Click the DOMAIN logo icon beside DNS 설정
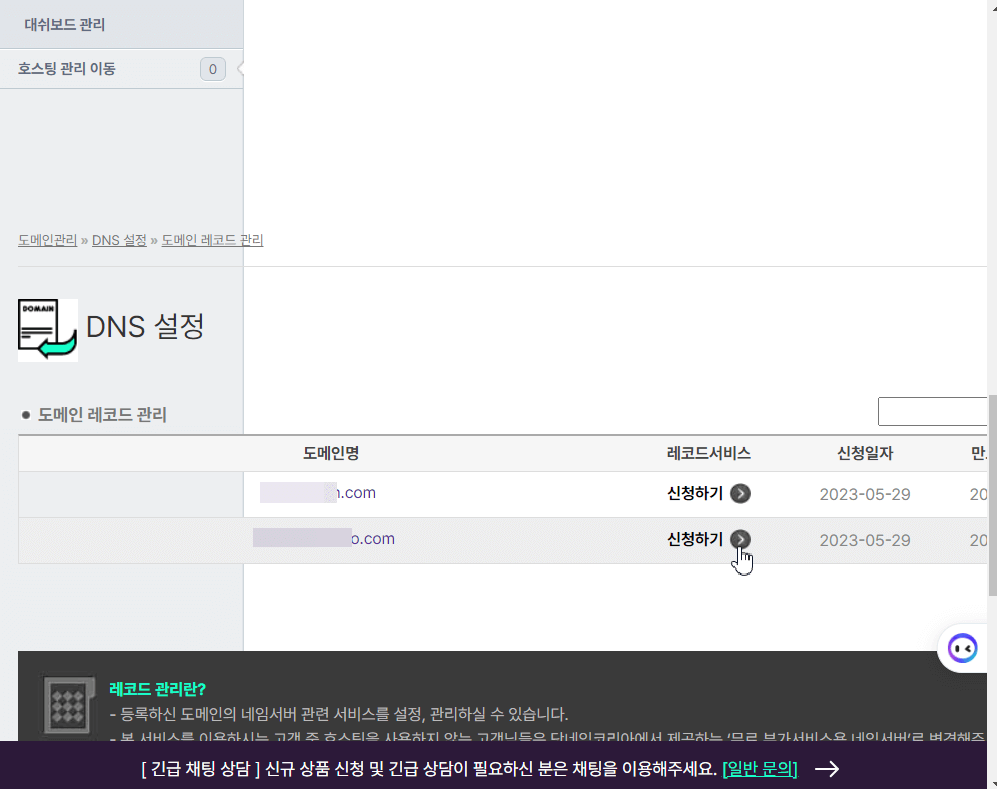Screen dimensions: 997x789 click(x=46, y=329)
